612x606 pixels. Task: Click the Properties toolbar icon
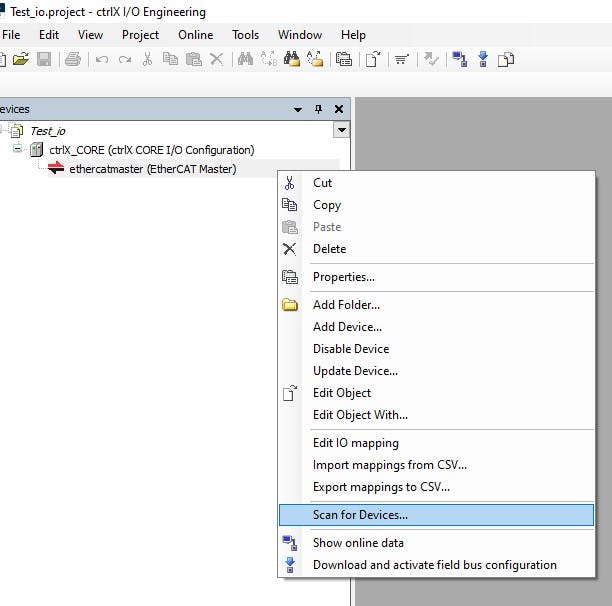point(344,59)
